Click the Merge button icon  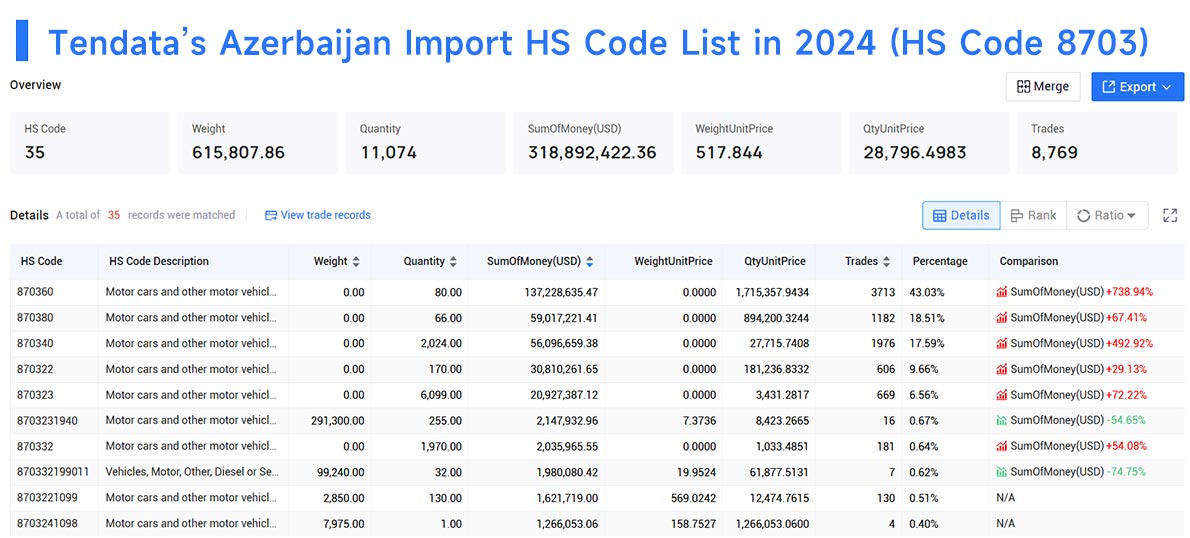[x=1023, y=87]
